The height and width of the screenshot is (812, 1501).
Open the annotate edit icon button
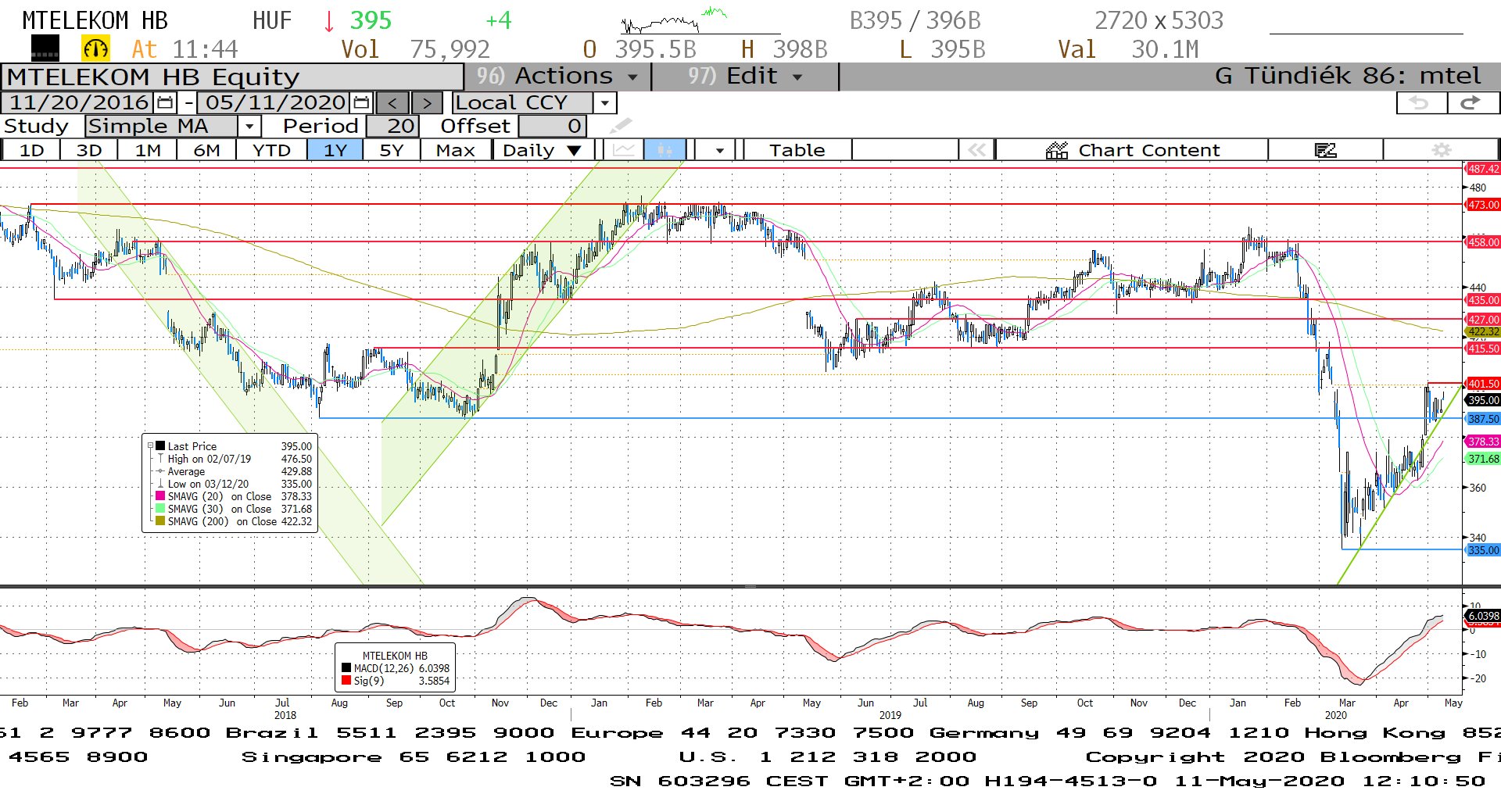coord(1326,149)
